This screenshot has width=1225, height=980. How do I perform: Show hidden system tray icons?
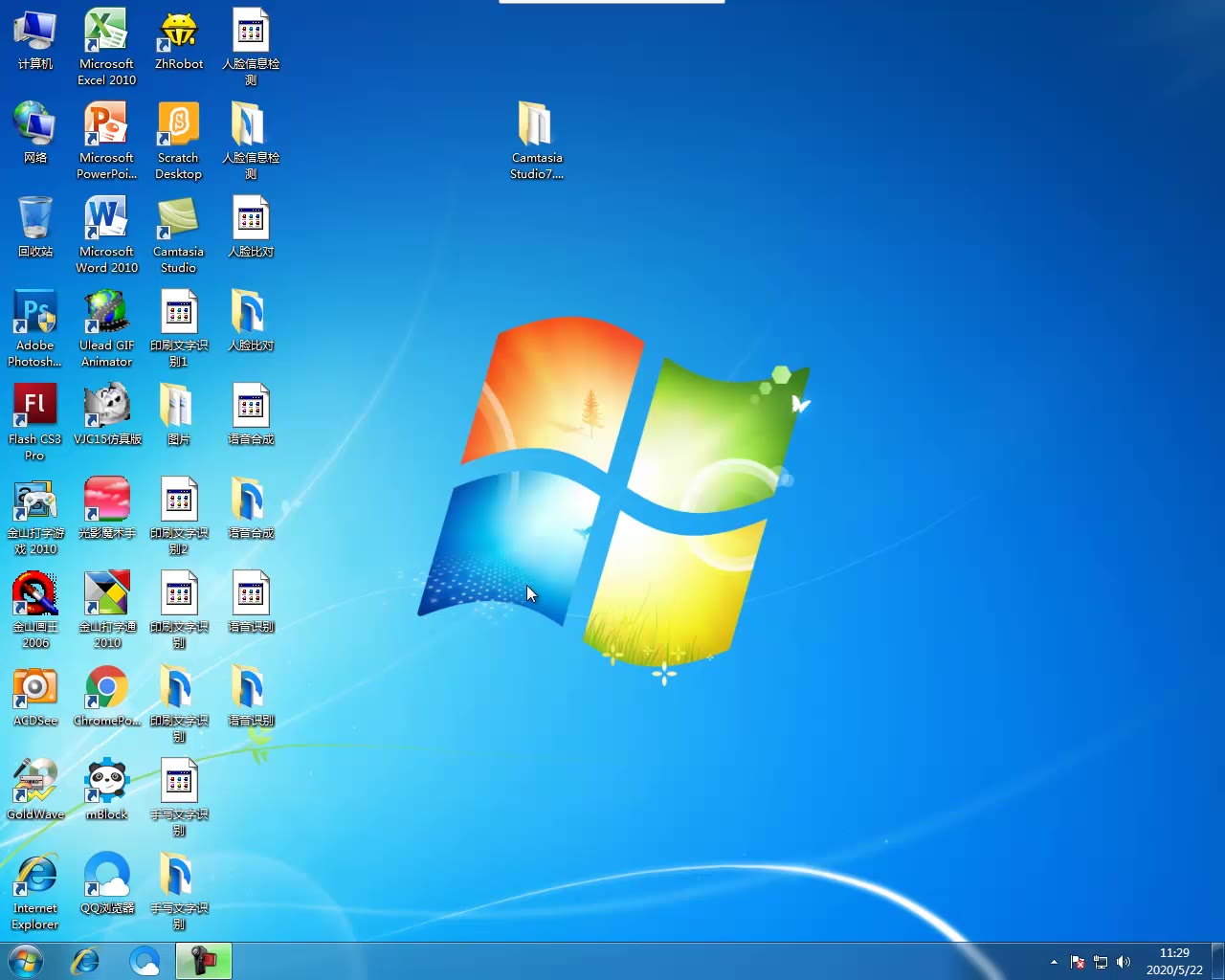[x=1054, y=962]
